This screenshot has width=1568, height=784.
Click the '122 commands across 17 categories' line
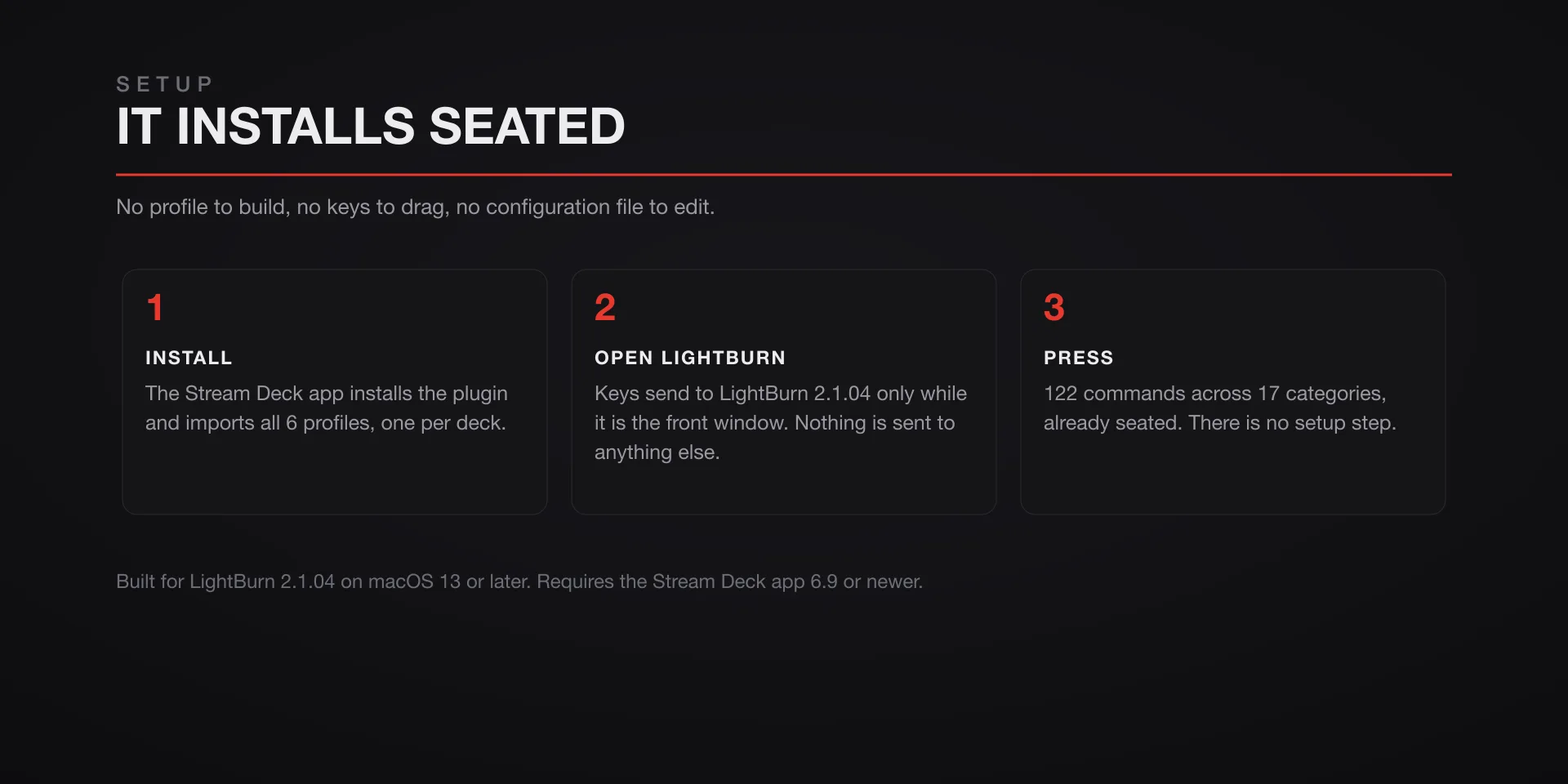point(1214,394)
